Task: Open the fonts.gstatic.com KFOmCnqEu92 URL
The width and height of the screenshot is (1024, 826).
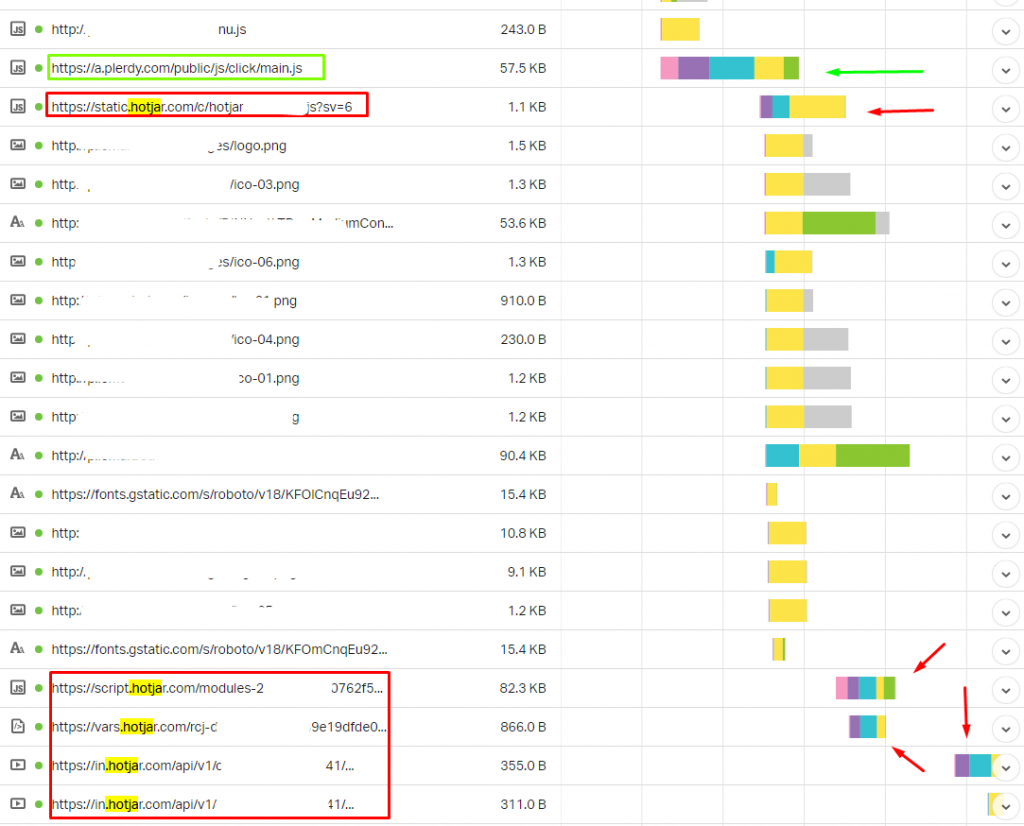Action: pos(219,649)
